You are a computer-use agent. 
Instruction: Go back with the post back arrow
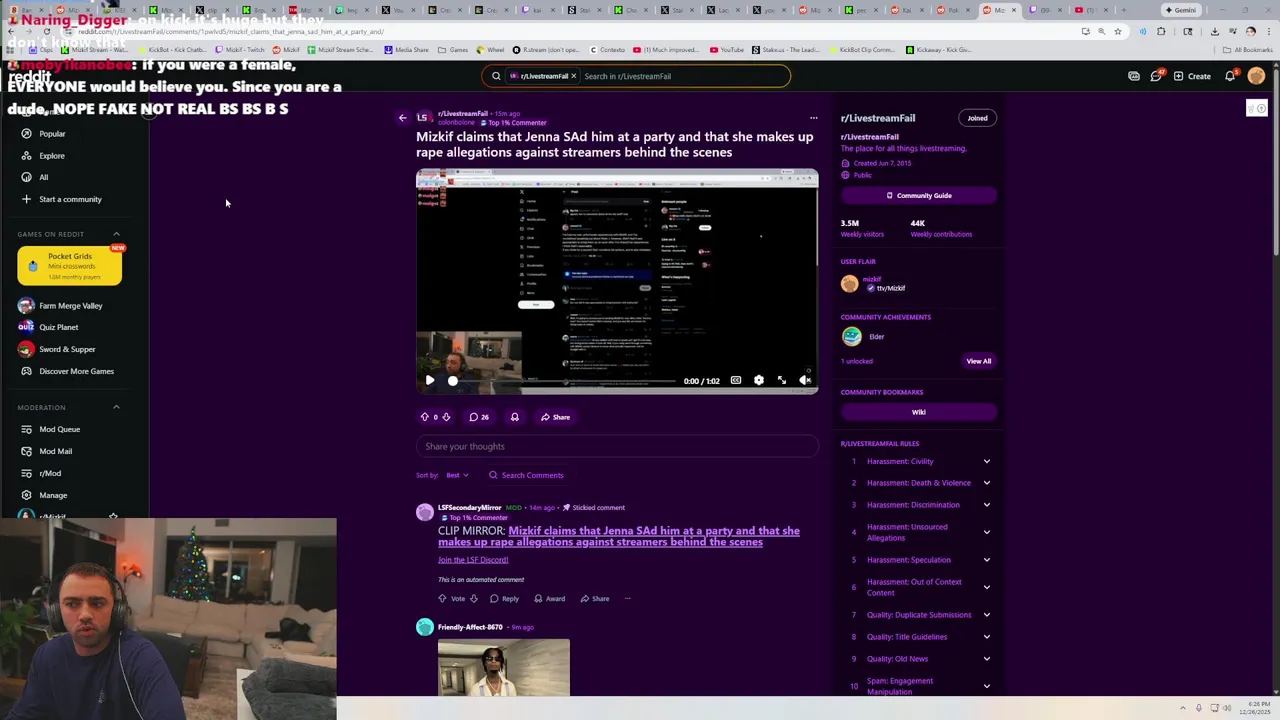pyautogui.click(x=403, y=118)
